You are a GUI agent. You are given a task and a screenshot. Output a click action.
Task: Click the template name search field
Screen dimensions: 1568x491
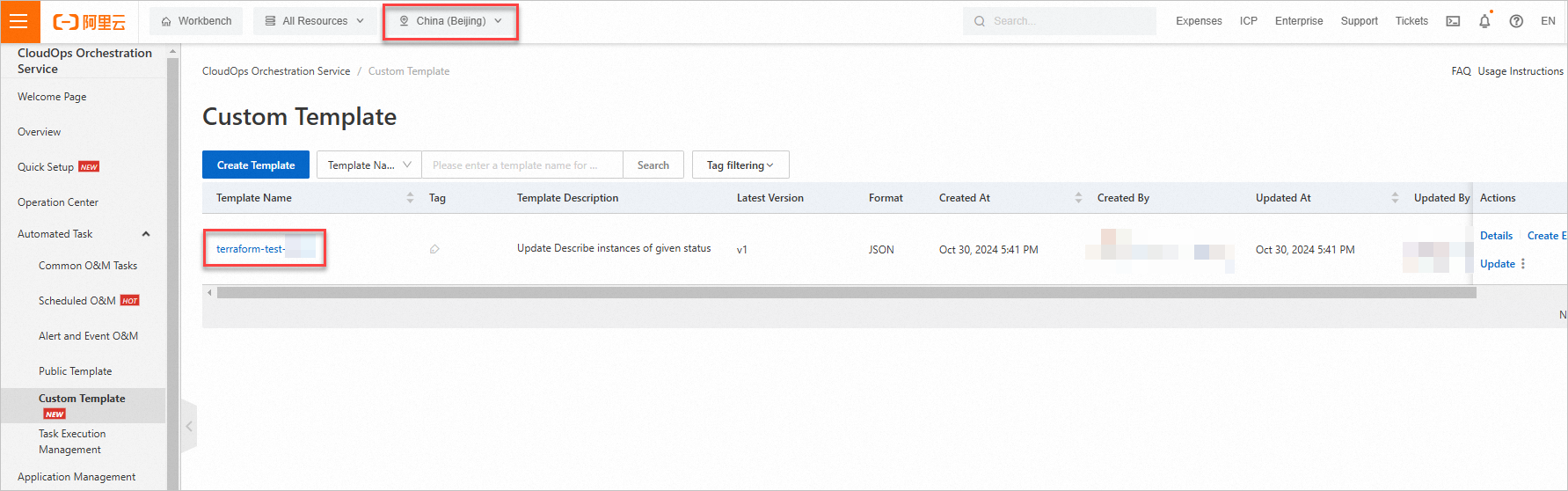tap(521, 165)
